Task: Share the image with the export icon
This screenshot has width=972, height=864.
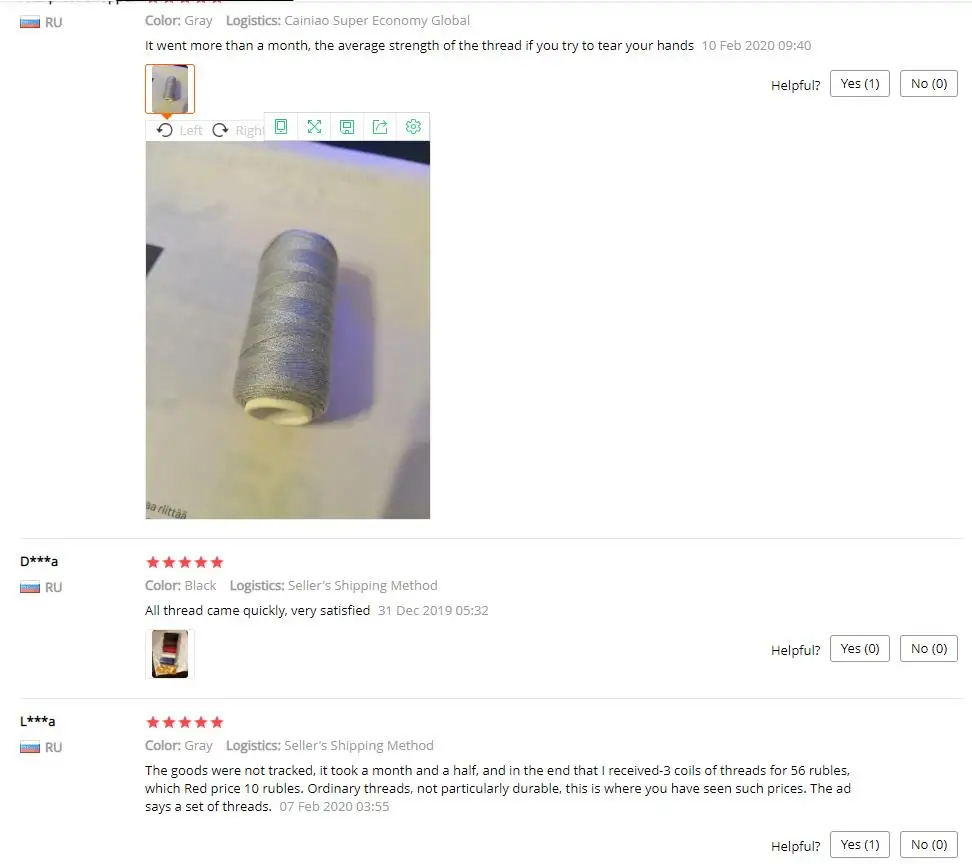Action: click(x=380, y=127)
